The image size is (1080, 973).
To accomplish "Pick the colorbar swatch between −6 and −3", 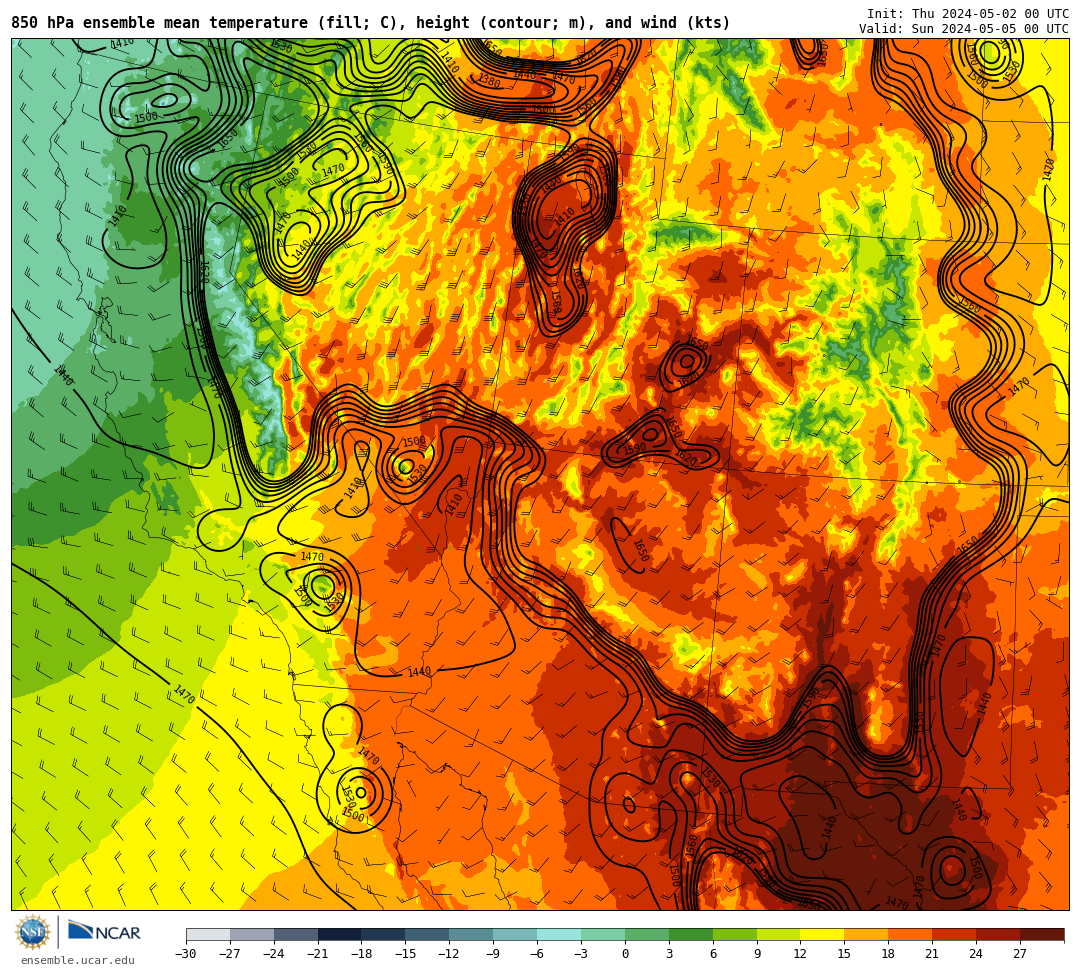I will pyautogui.click(x=559, y=934).
